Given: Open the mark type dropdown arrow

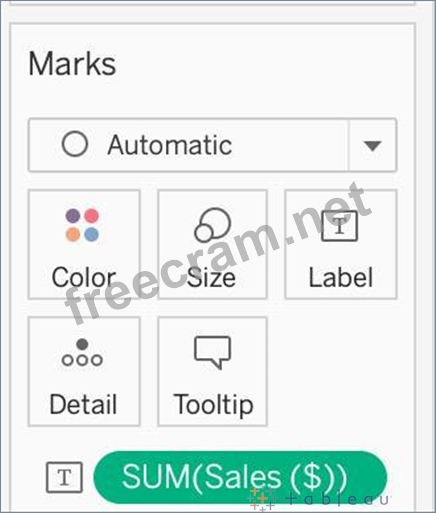Looking at the screenshot, I should pyautogui.click(x=372, y=145).
